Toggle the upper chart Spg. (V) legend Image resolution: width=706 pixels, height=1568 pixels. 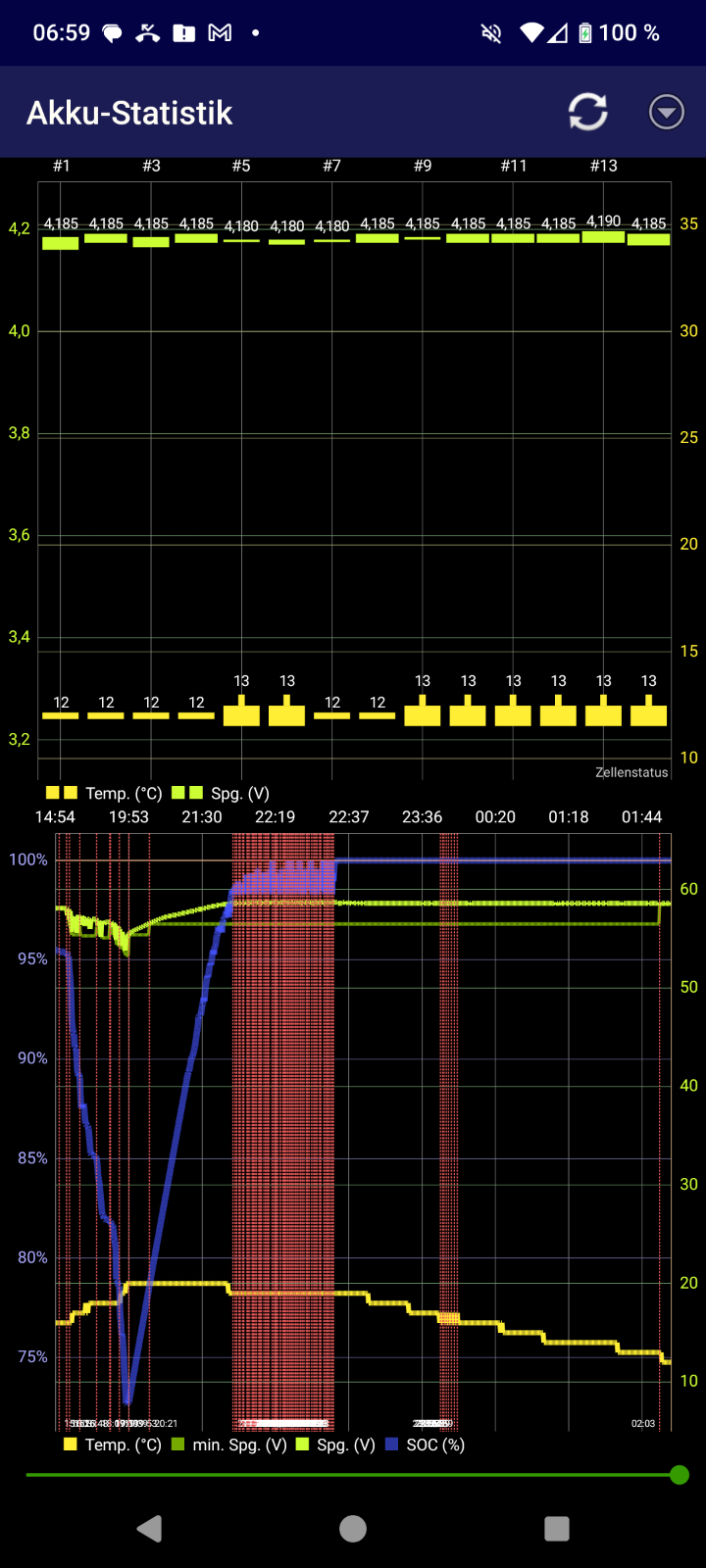pos(221,793)
